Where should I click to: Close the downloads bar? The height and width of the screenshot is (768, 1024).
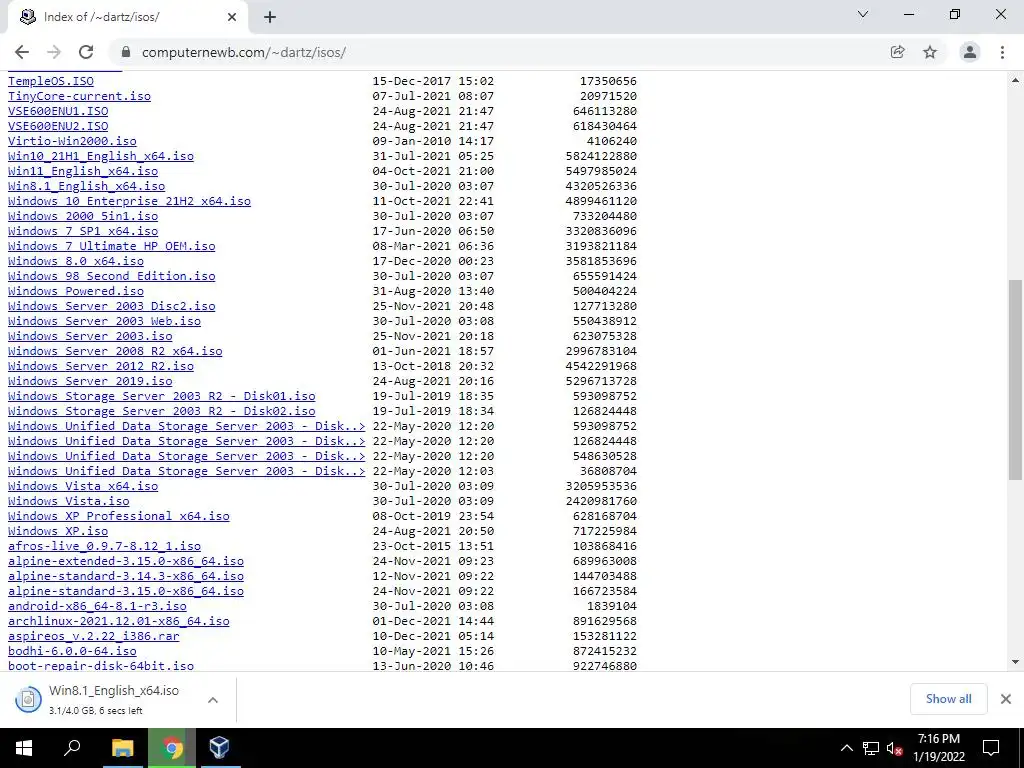tap(1006, 699)
